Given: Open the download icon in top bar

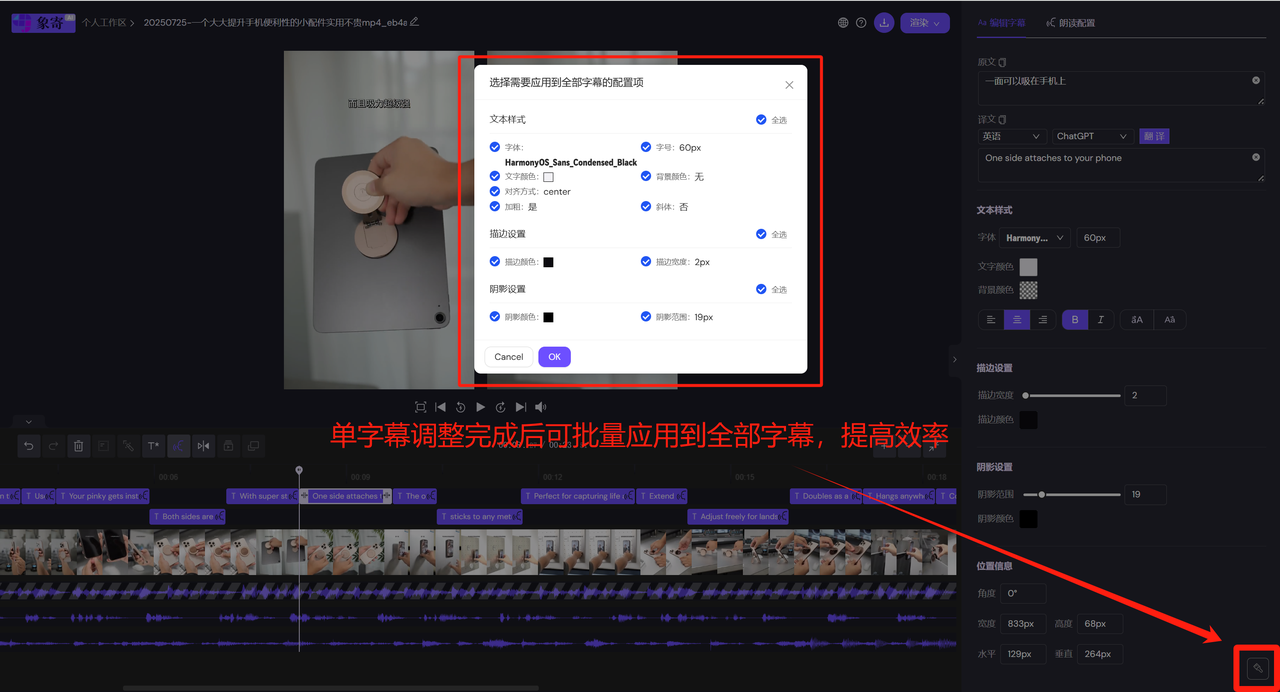Looking at the screenshot, I should 884,22.
